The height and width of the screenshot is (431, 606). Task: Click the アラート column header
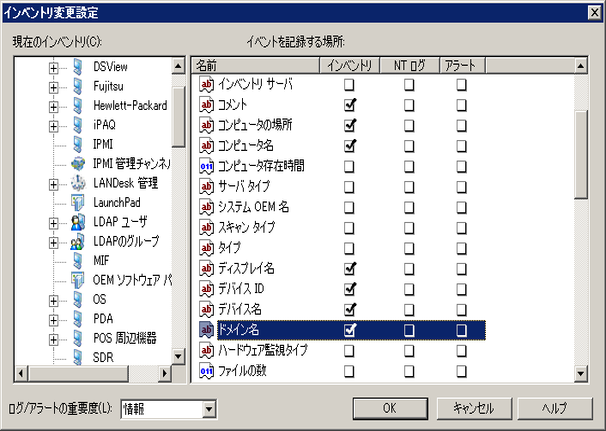pyautogui.click(x=462, y=66)
